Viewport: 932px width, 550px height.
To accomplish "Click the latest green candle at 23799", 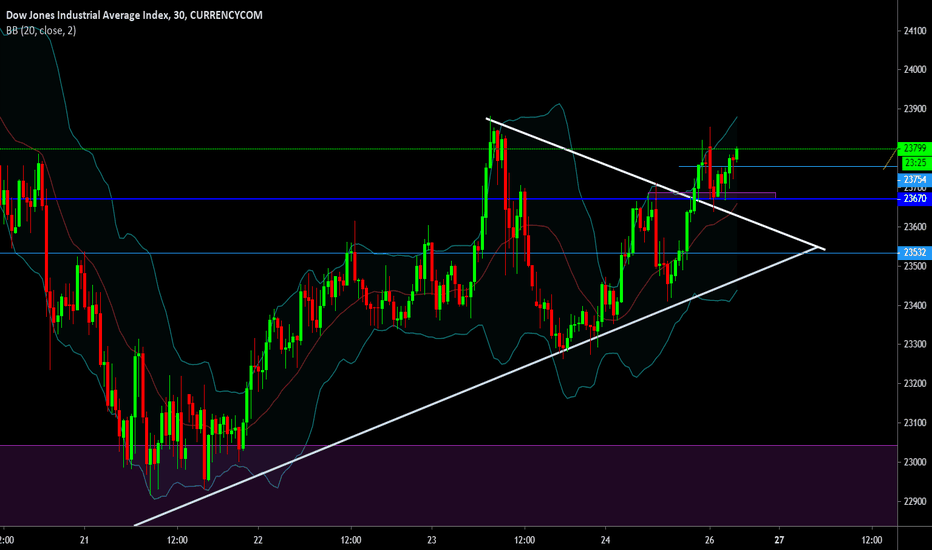I will [737, 155].
